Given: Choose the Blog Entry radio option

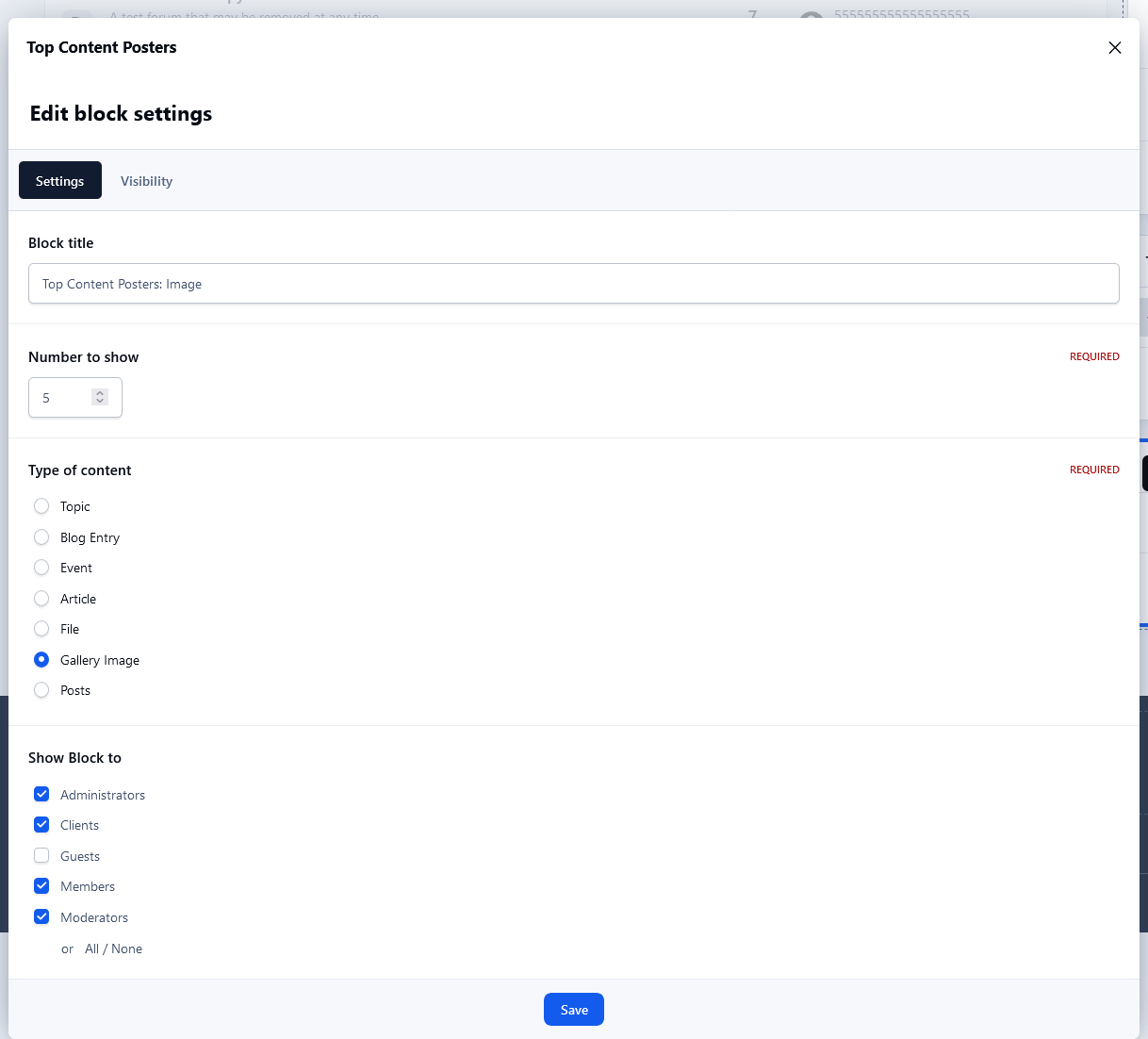Looking at the screenshot, I should tap(41, 537).
